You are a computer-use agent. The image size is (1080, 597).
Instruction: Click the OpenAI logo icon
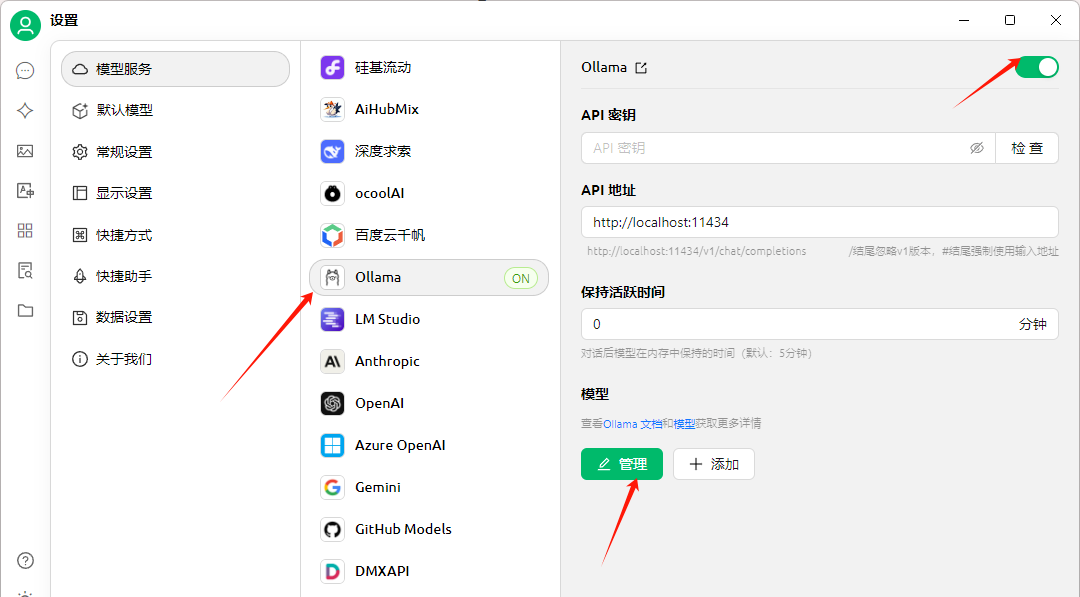[x=333, y=404]
